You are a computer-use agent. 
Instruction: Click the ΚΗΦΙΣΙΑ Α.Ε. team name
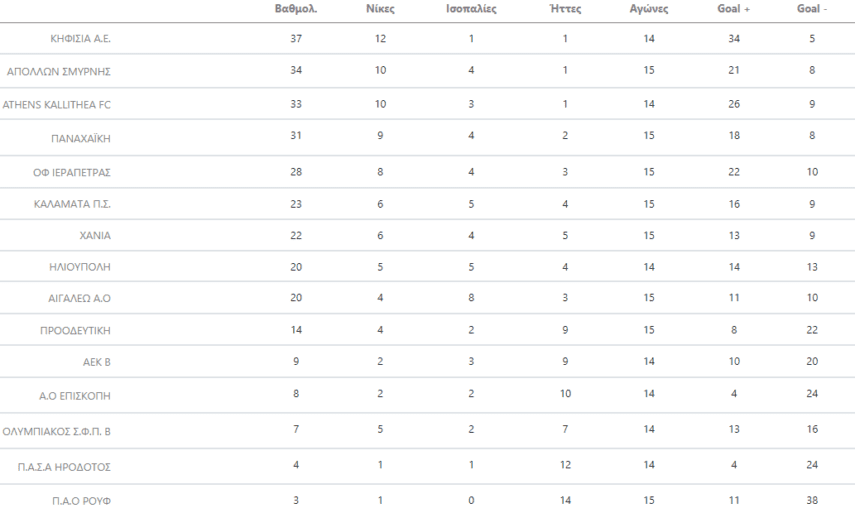(x=80, y=39)
